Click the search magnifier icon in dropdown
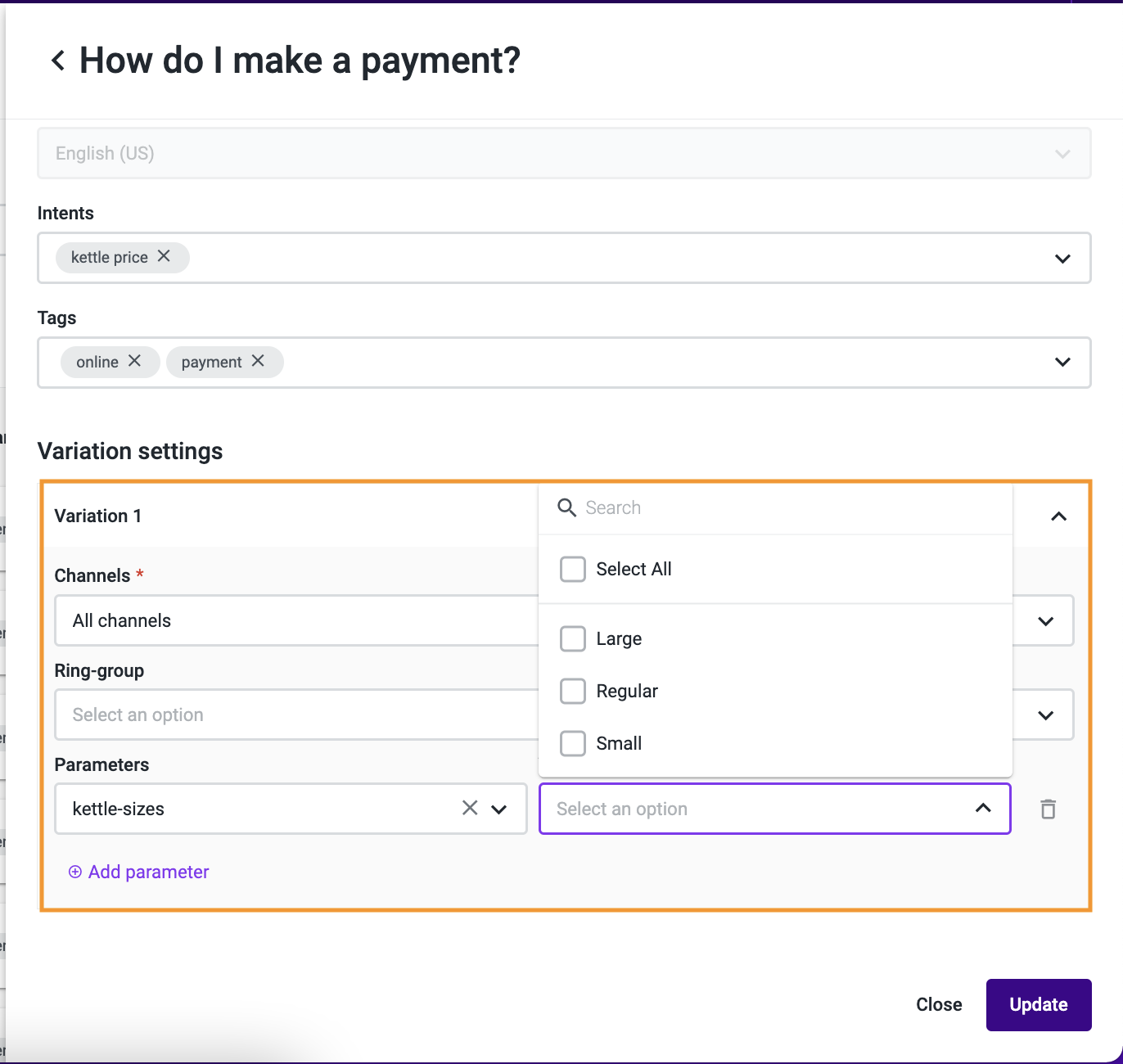 click(566, 507)
